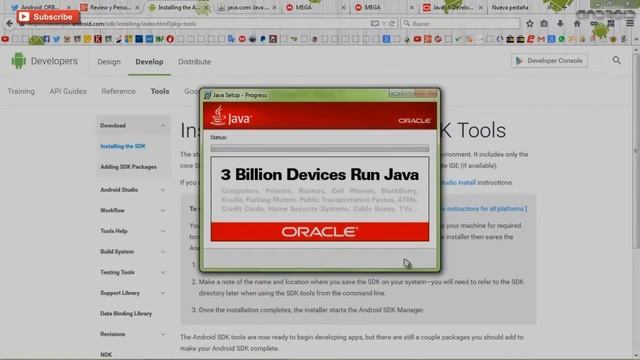This screenshot has width=640, height=360.
Task: Open instructions for all platforms link
Action: coord(485,209)
